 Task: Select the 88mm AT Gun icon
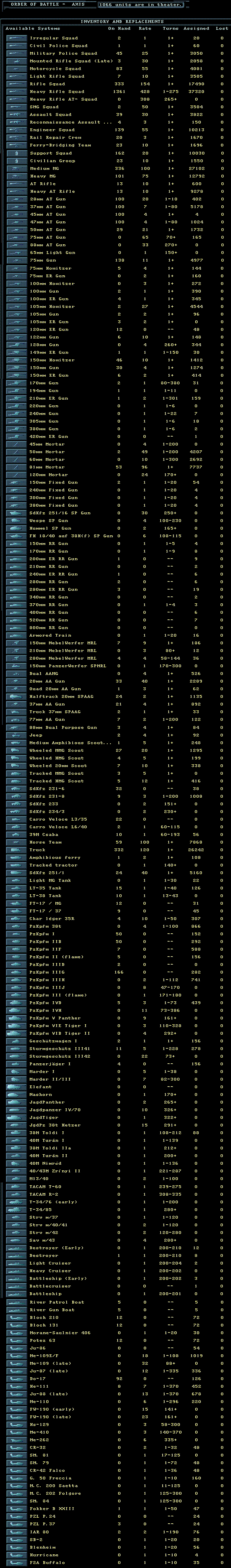(x=16, y=245)
